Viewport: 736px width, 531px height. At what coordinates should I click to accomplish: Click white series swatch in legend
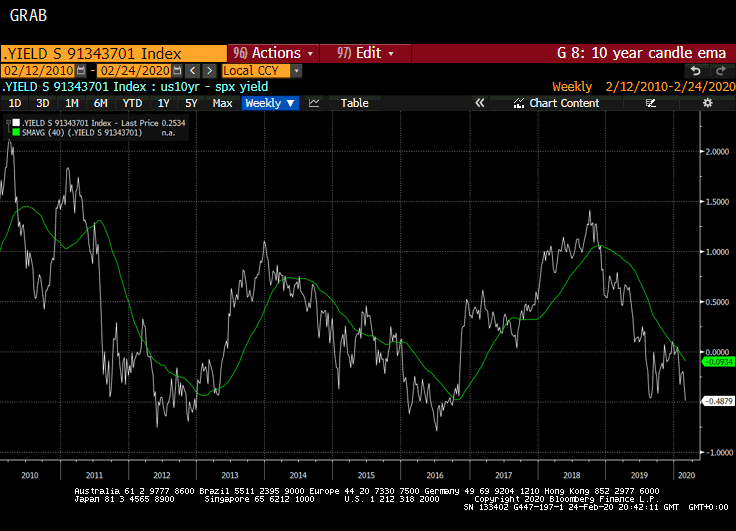[16, 123]
